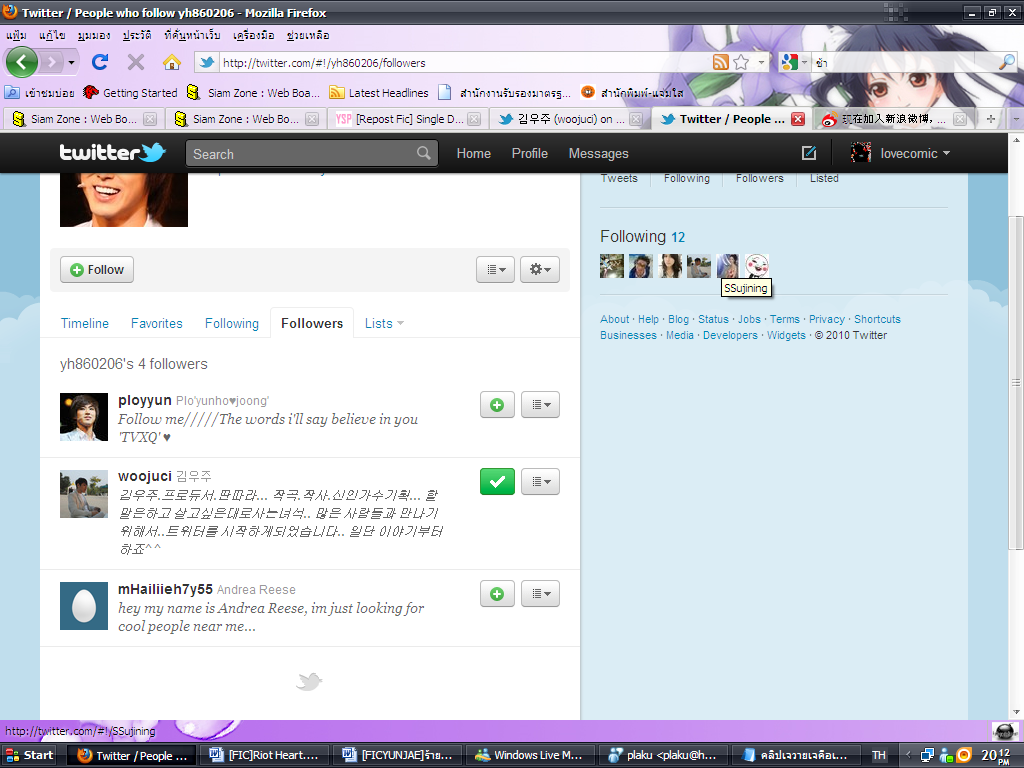Open Widgets footer link
The height and width of the screenshot is (768, 1024).
(x=786, y=335)
